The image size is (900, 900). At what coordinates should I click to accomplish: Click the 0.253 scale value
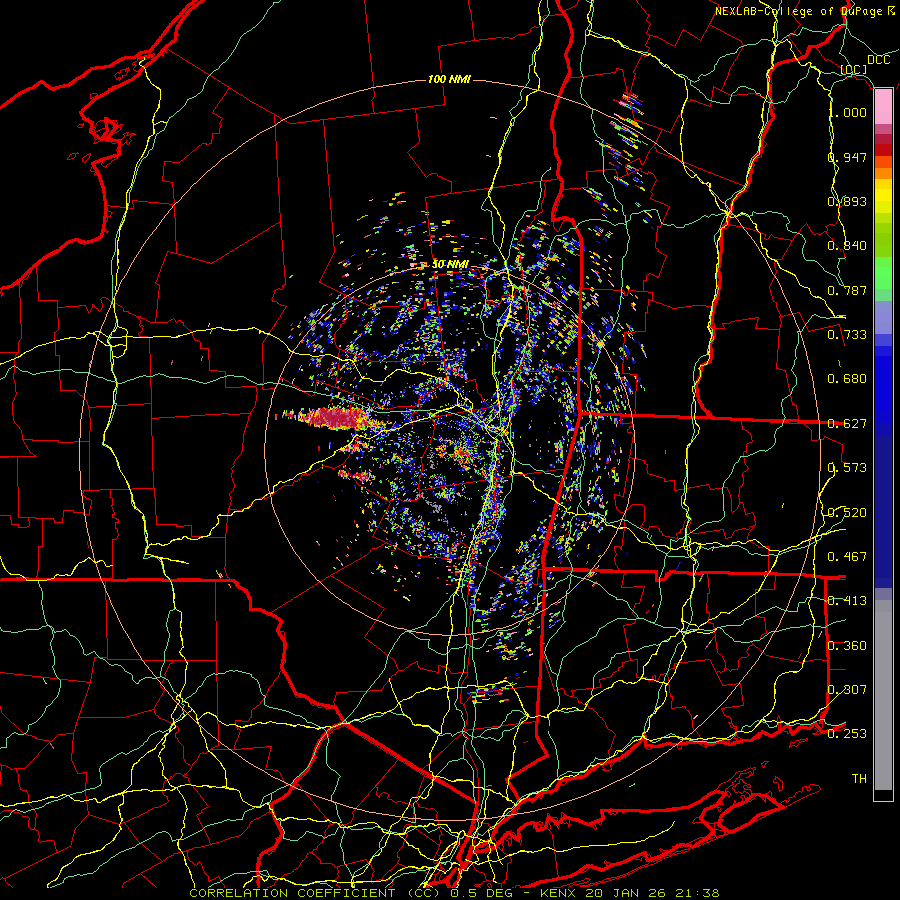tap(847, 734)
